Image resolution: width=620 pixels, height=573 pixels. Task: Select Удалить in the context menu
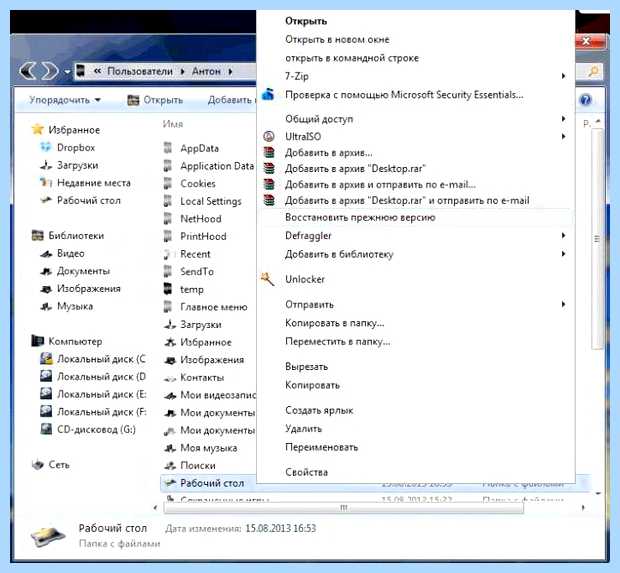coord(303,429)
